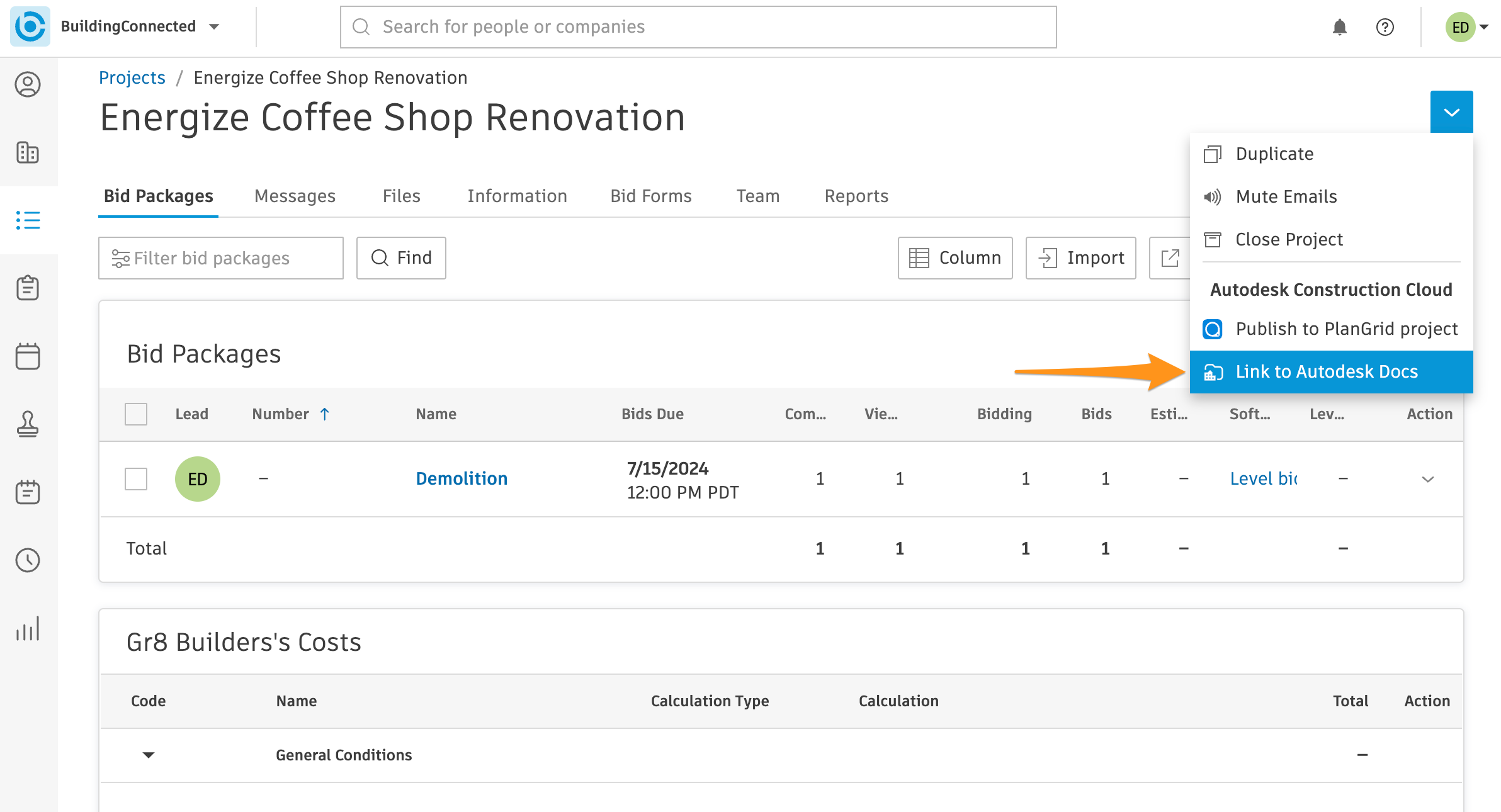
Task: Choose Link to Autodesk Docs
Action: pyautogui.click(x=1331, y=371)
